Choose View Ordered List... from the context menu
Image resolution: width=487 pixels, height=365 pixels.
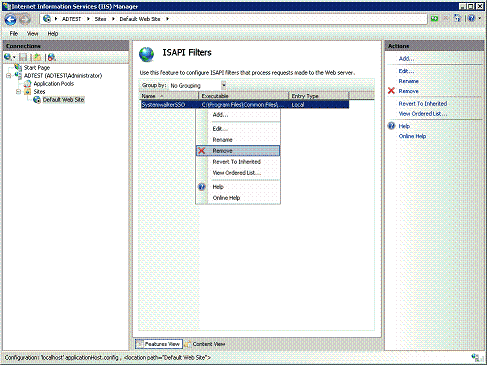tap(238, 173)
